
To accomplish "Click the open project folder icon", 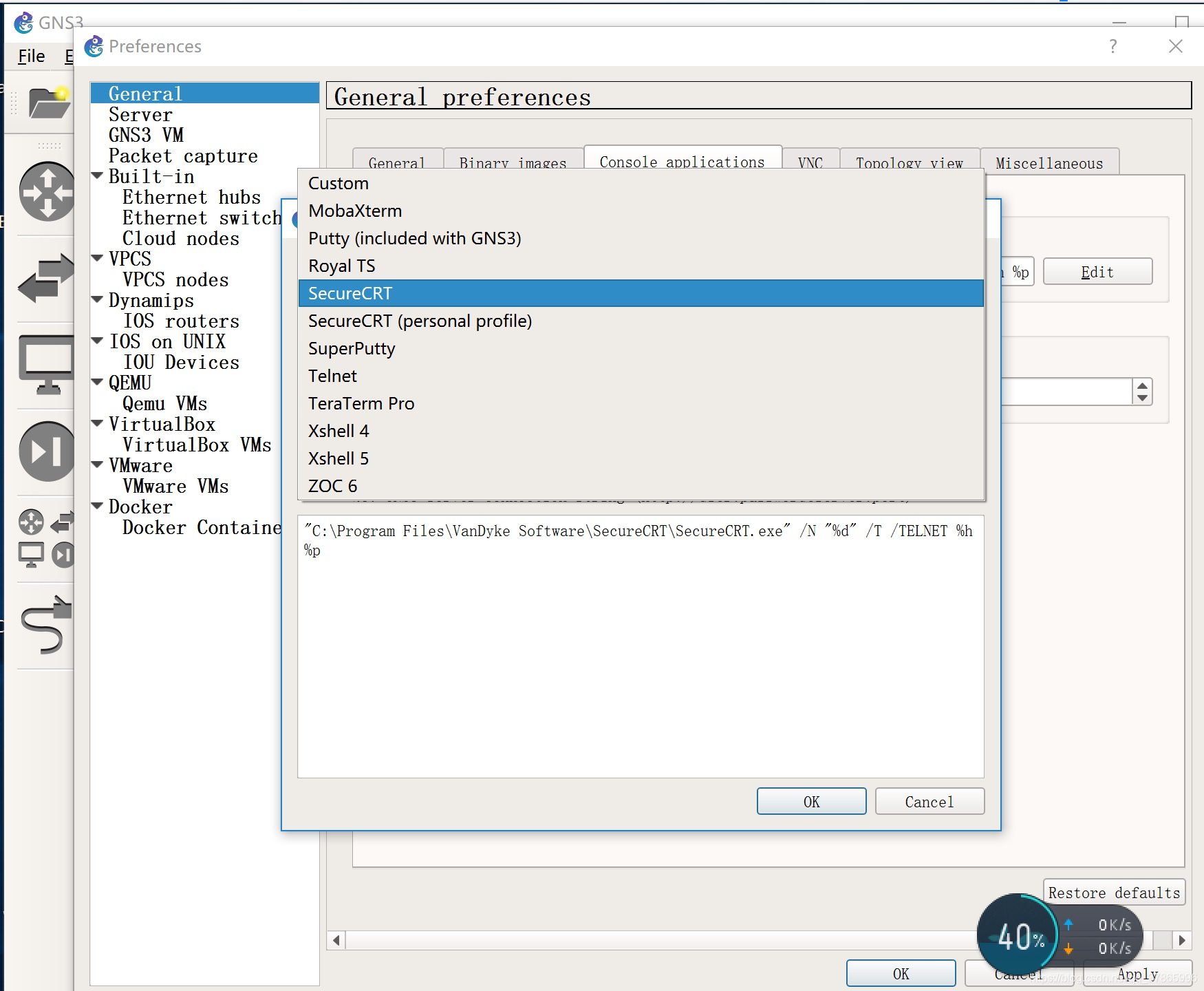I will coord(49,103).
